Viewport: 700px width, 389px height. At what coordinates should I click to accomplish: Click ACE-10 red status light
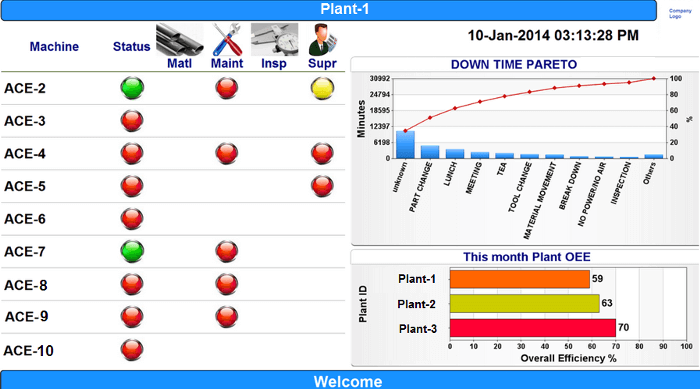tap(132, 350)
